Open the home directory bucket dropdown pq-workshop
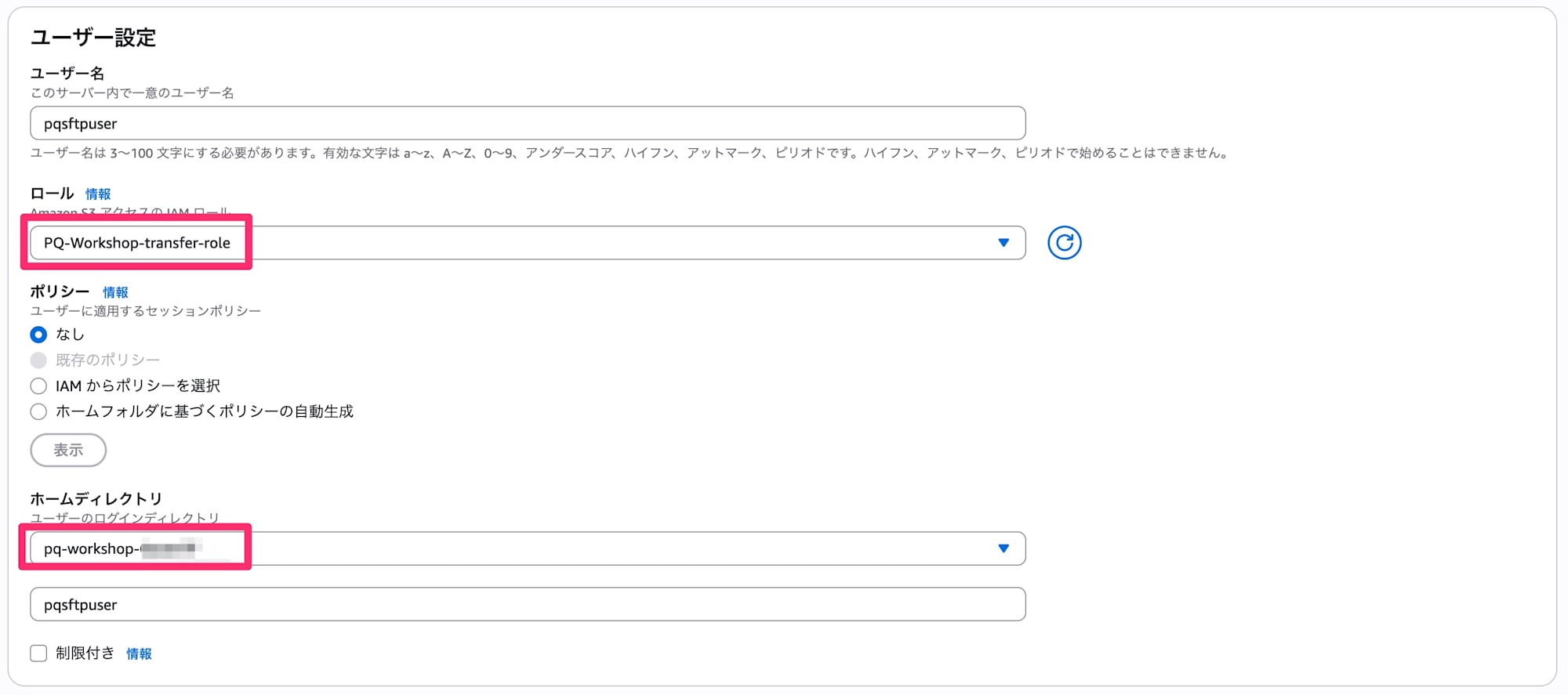Image resolution: width=1568 pixels, height=695 pixels. (528, 548)
